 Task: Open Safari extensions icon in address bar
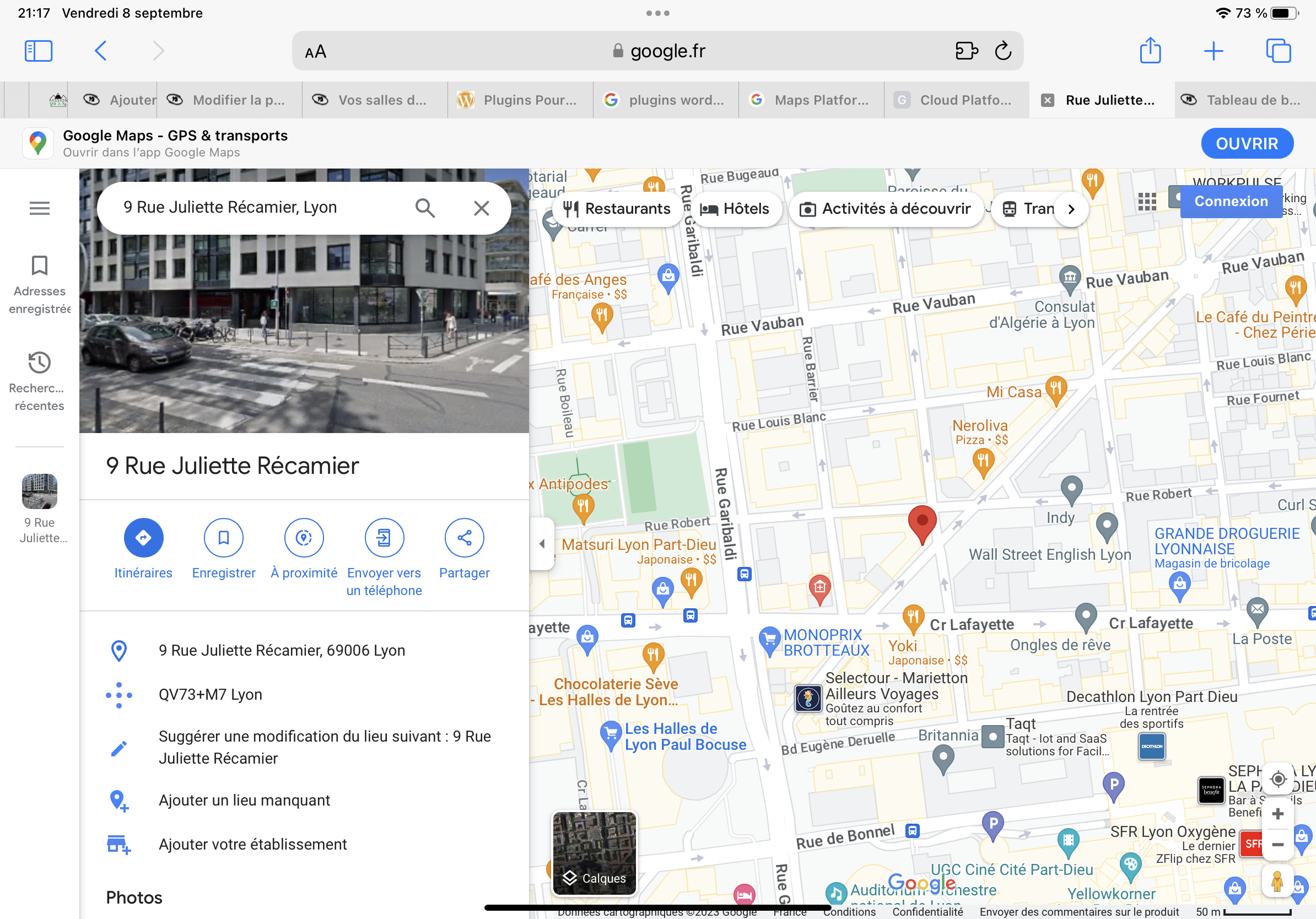[967, 51]
